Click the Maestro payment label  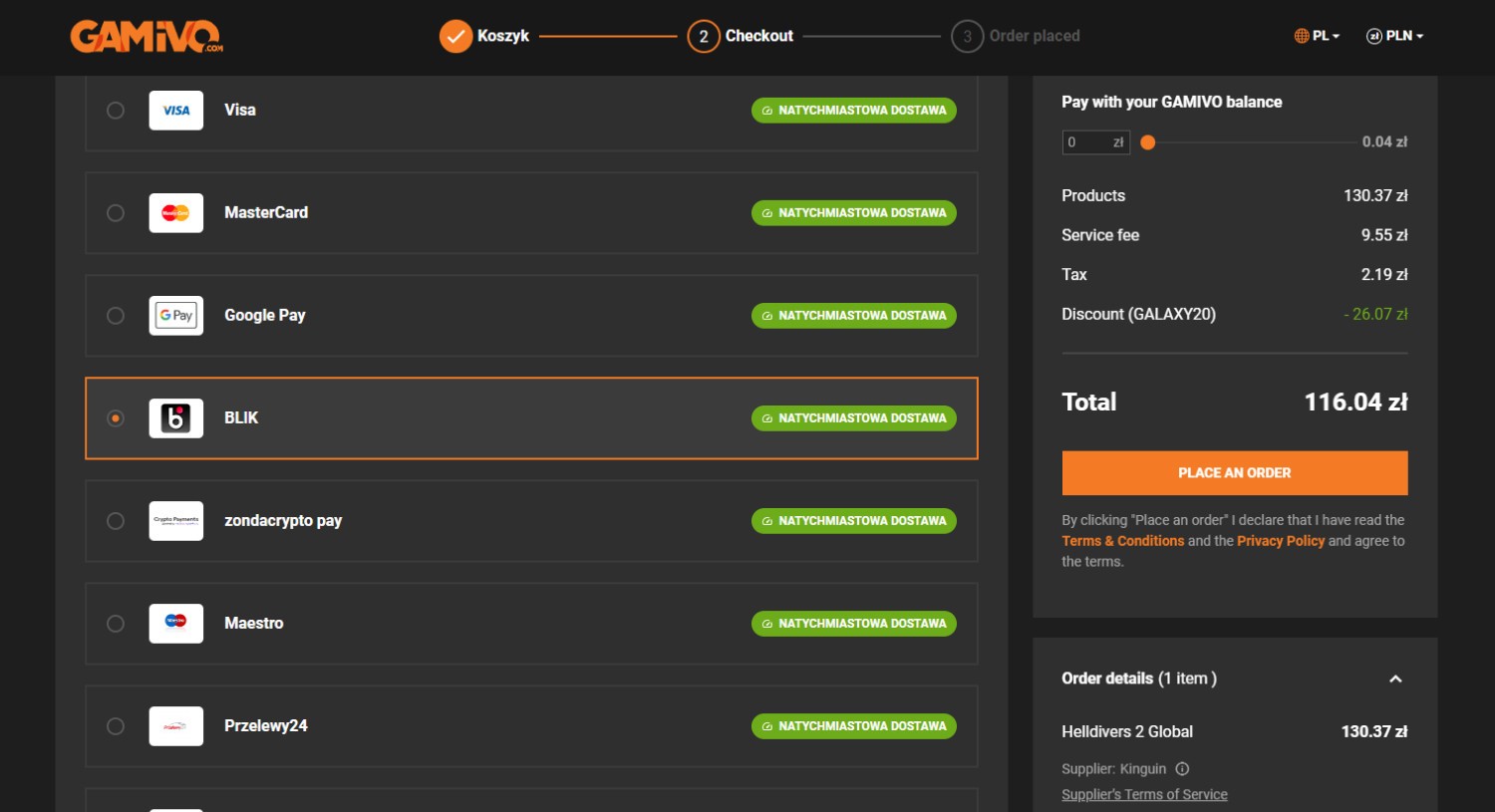coord(254,624)
